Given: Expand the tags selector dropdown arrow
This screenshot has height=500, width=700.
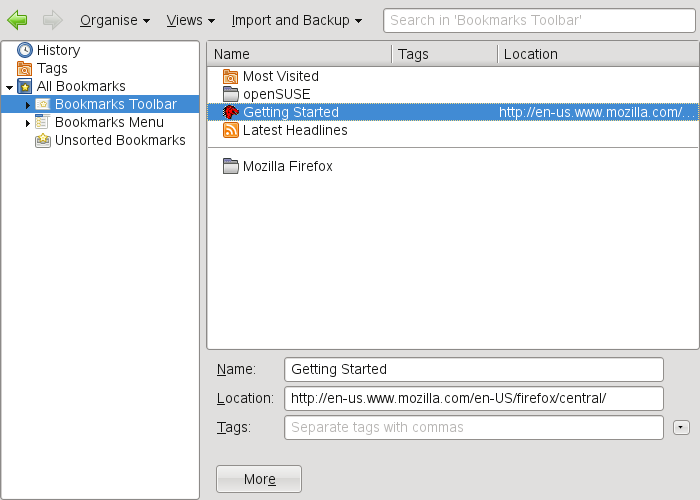Looking at the screenshot, I should 682,428.
